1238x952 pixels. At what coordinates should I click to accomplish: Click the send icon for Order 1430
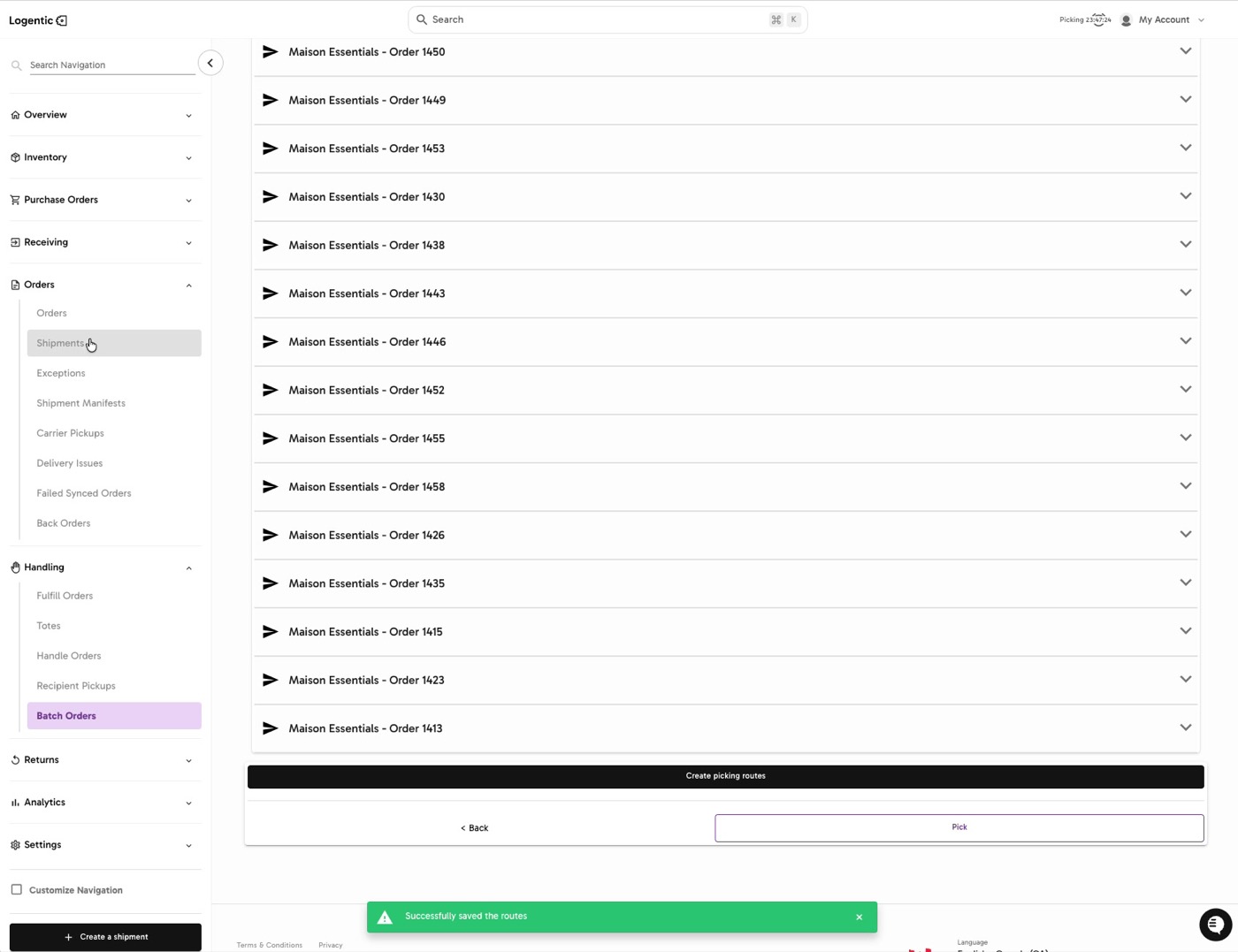pos(271,197)
